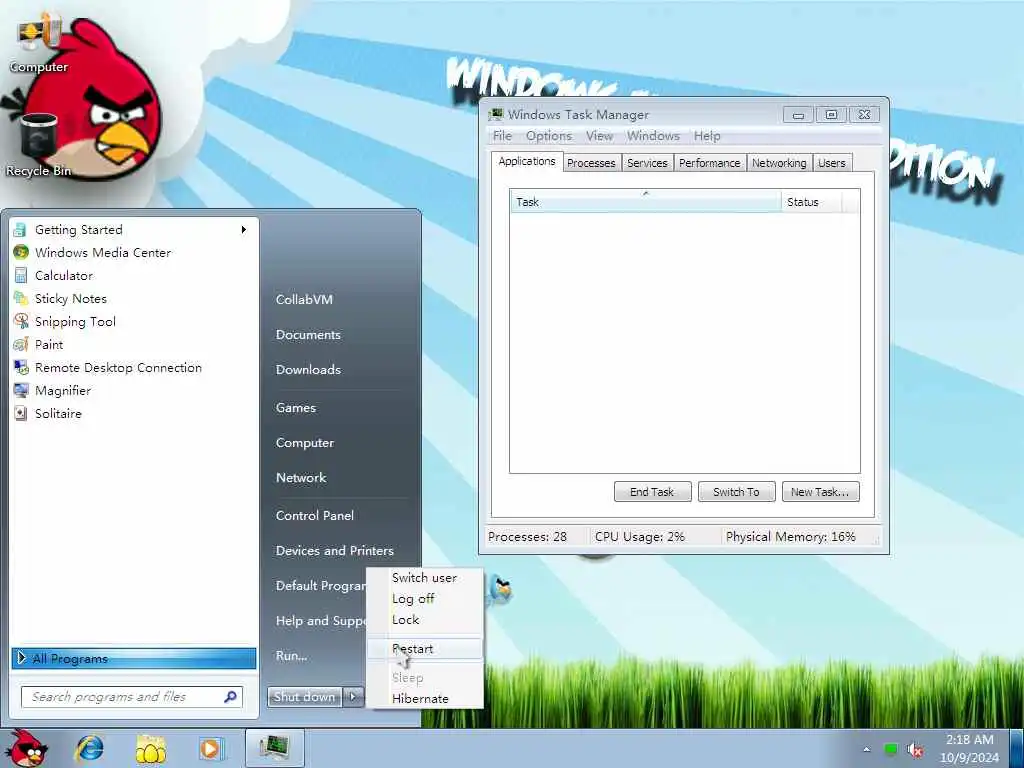1024x768 pixels.
Task: Switch to the Processes tab
Action: click(591, 163)
